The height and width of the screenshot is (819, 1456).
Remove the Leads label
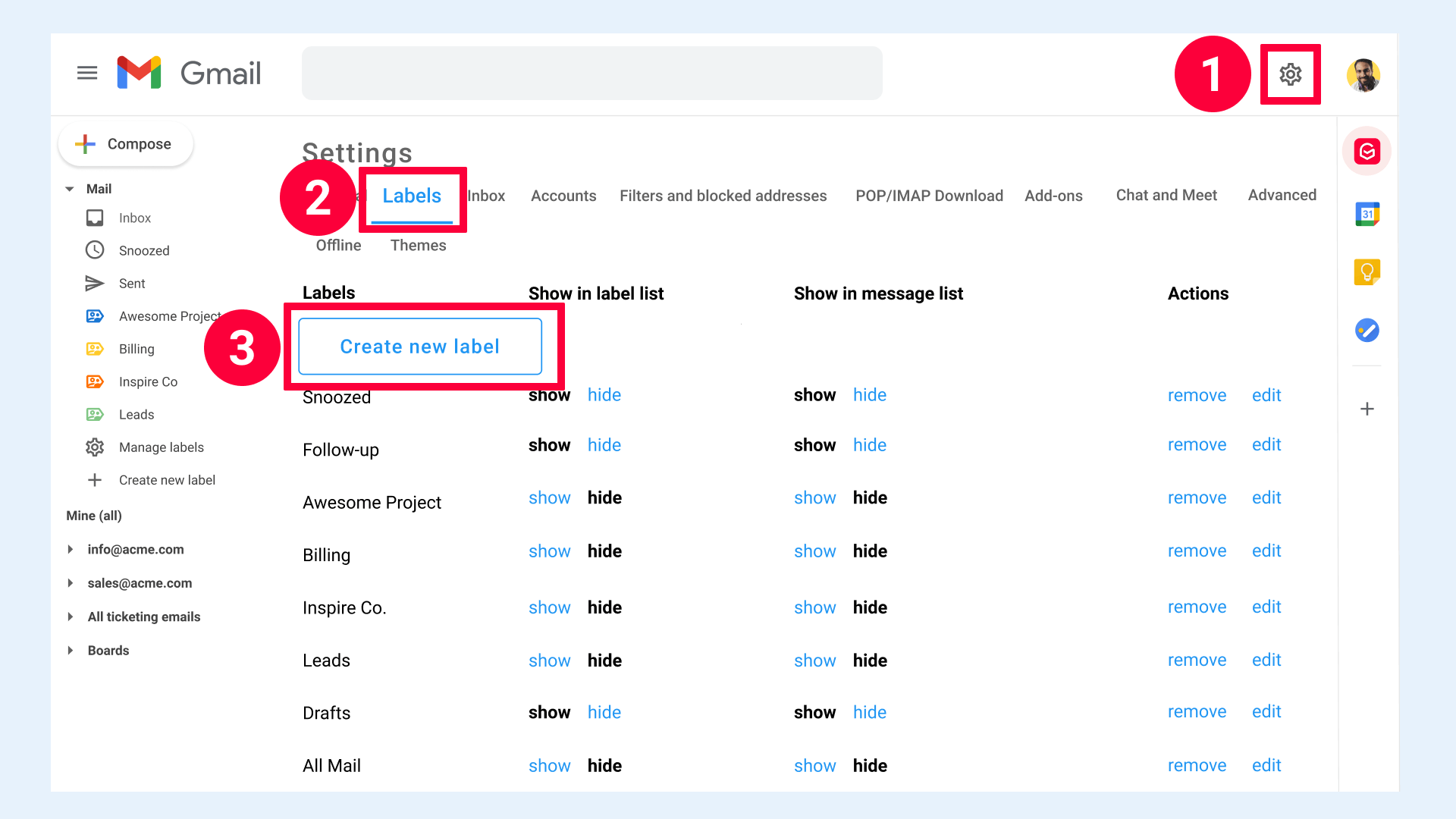coord(1197,660)
